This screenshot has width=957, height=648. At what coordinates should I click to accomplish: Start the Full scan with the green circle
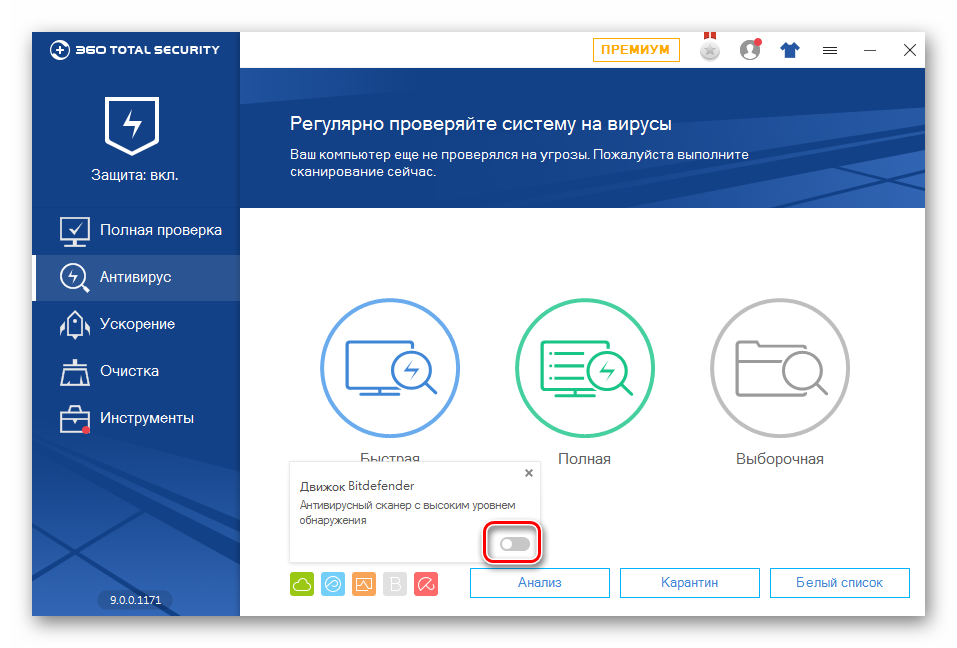coord(585,370)
